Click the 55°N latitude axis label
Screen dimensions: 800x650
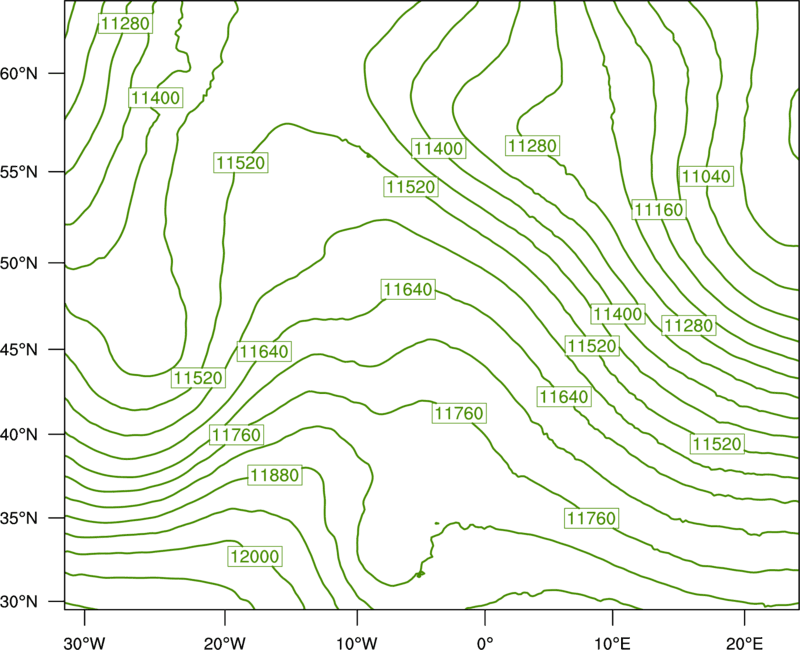(x=19, y=172)
